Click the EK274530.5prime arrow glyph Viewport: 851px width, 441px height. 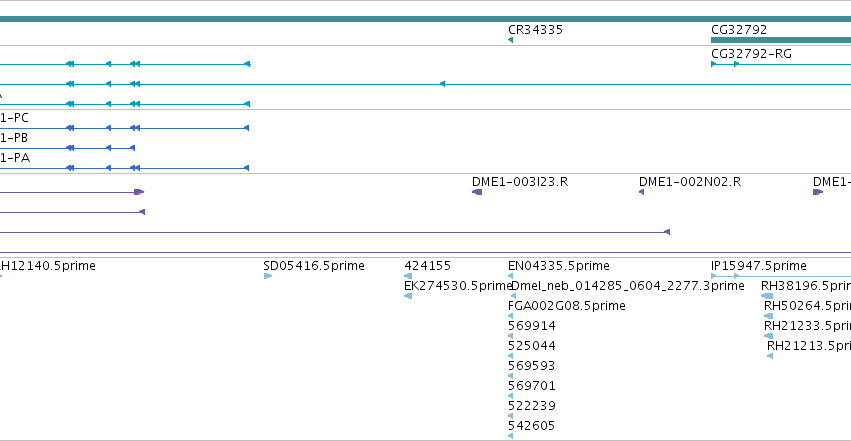408,296
